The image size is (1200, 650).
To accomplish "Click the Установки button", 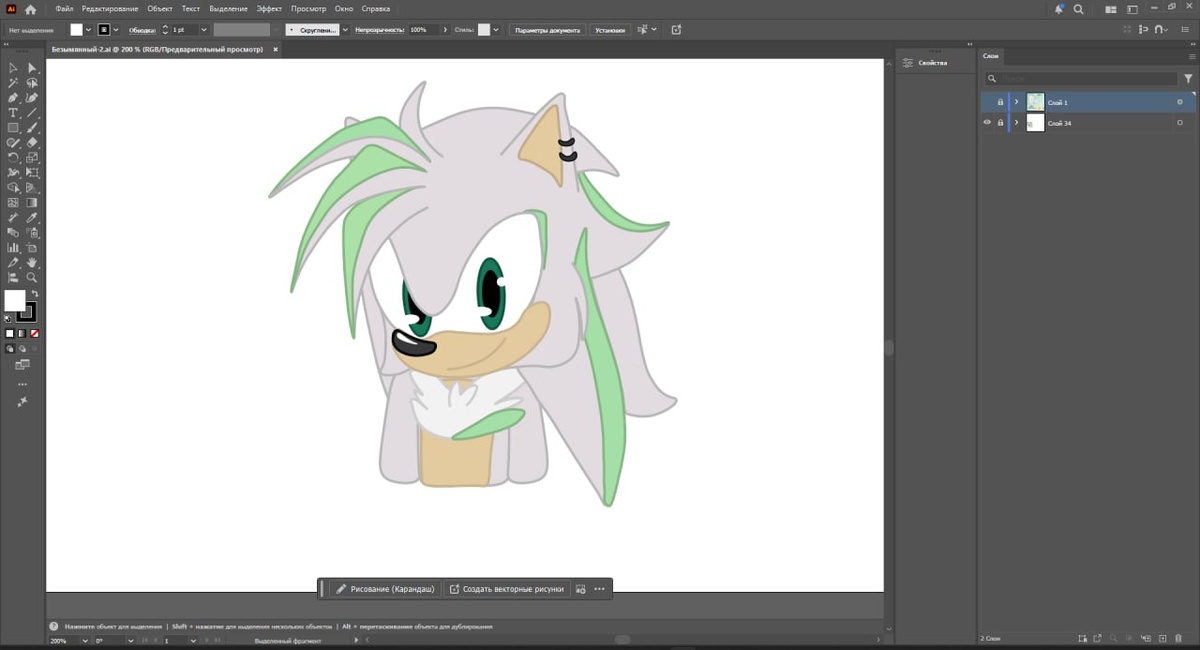I will (610, 30).
